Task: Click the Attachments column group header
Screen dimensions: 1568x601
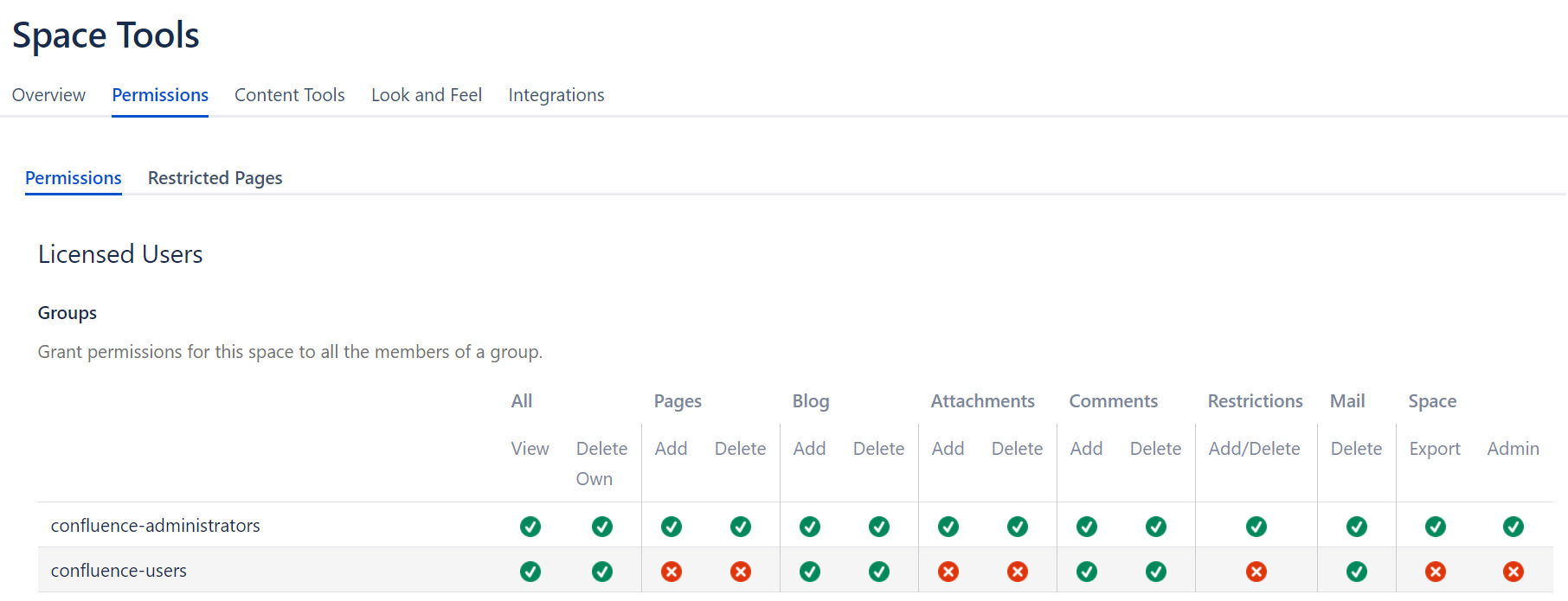Action: tap(983, 401)
